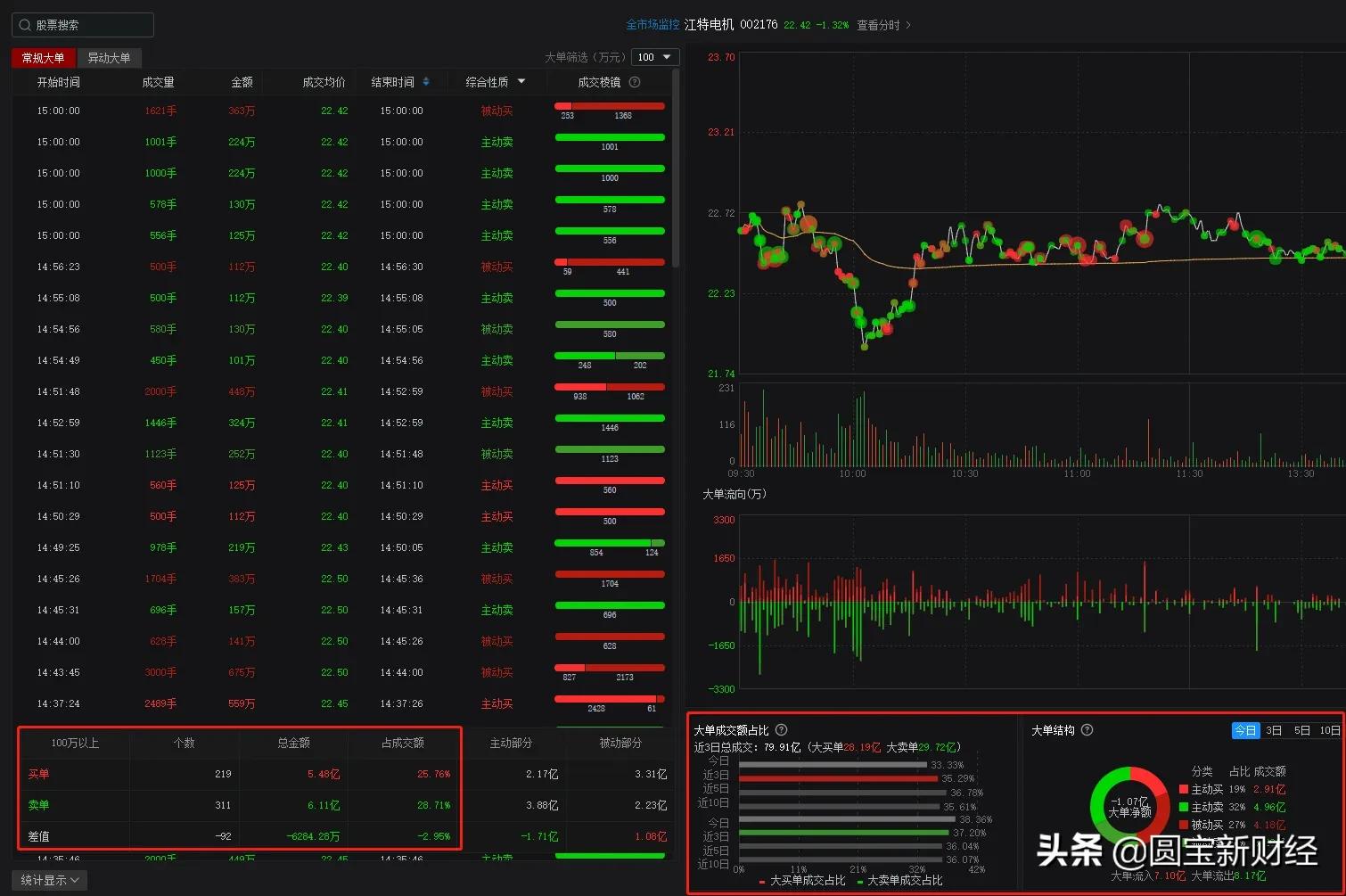This screenshot has width=1346, height=896.
Task: Click the 5.48亿 total buy amount cell
Action: [324, 774]
